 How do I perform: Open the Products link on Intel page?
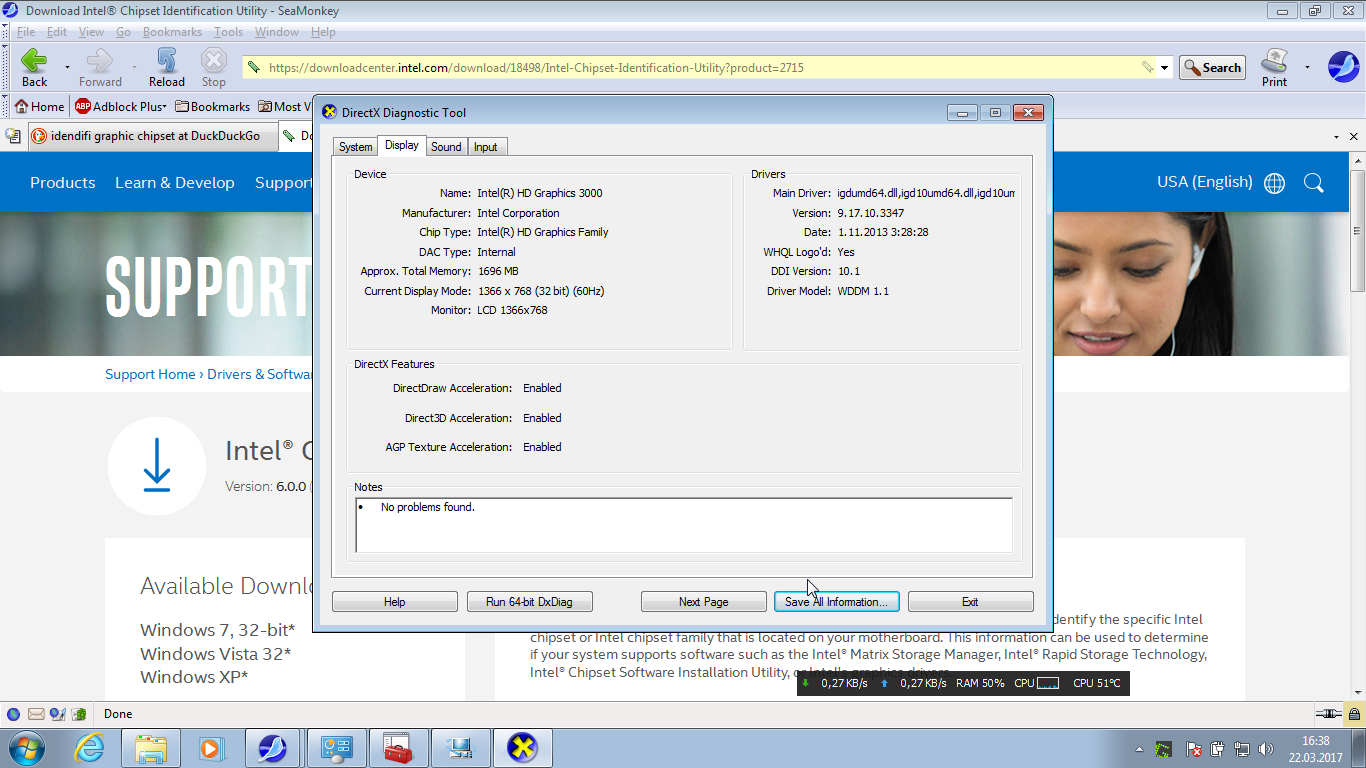63,183
